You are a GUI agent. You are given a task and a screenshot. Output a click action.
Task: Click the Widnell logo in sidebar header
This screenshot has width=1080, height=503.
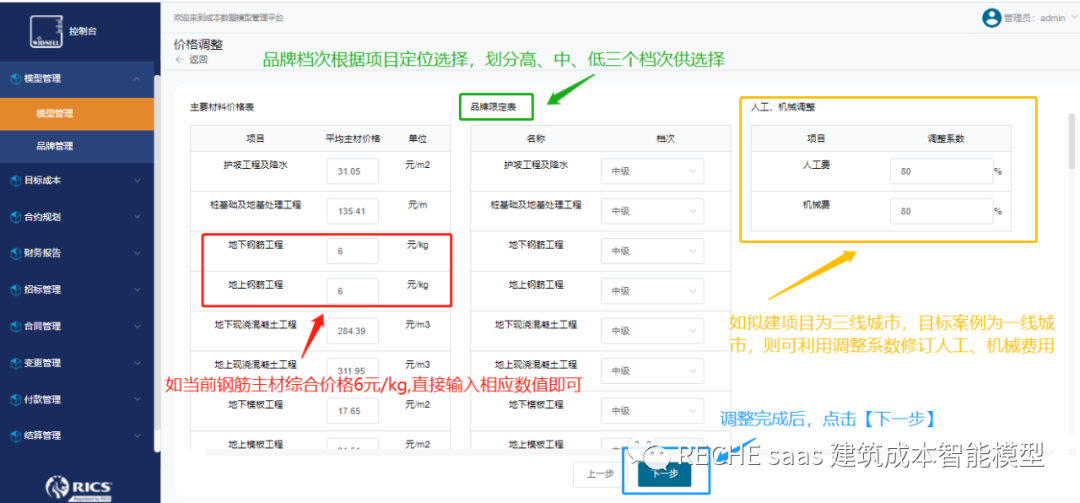pos(45,31)
